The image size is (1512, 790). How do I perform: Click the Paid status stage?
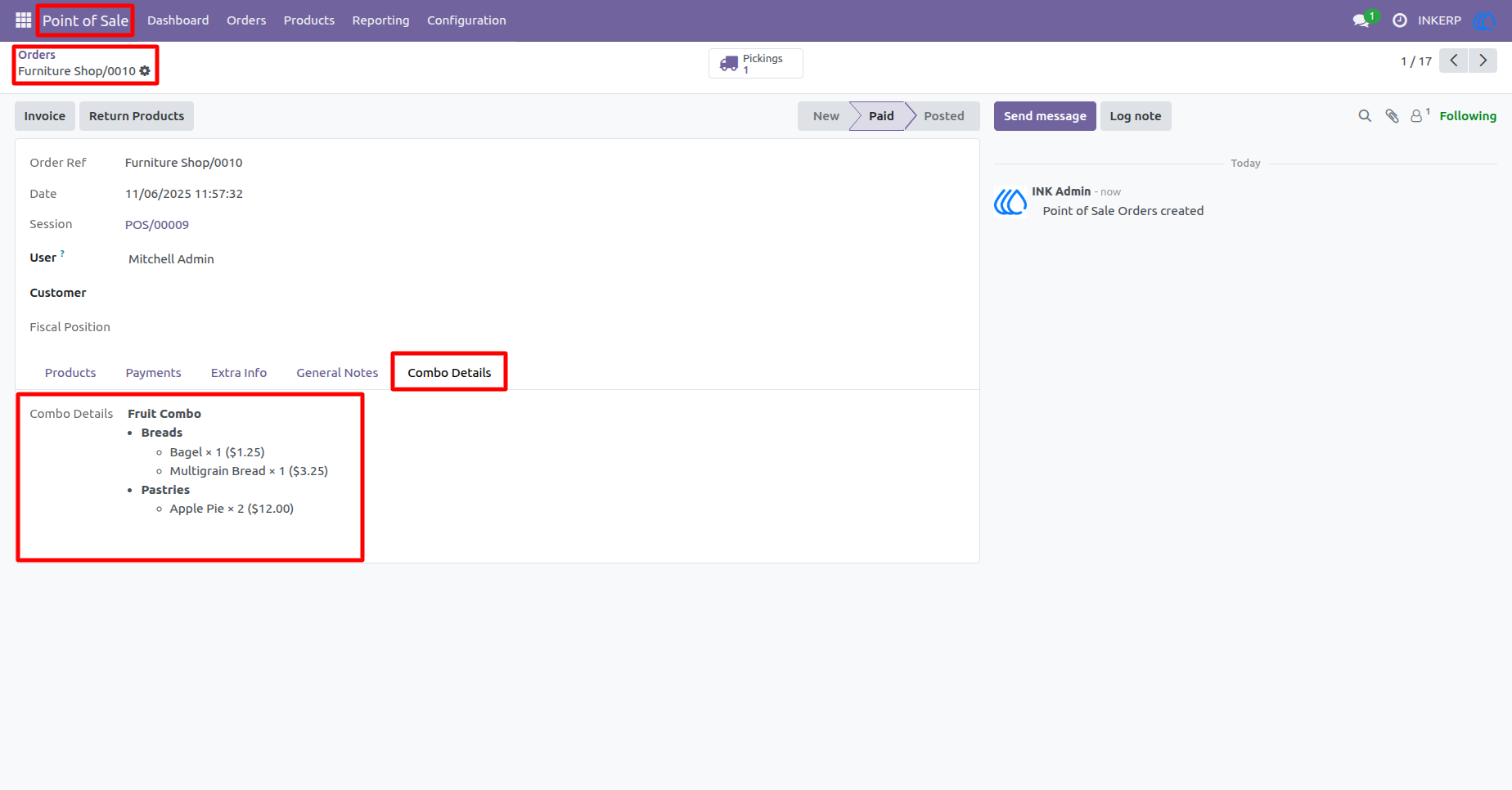[881, 116]
